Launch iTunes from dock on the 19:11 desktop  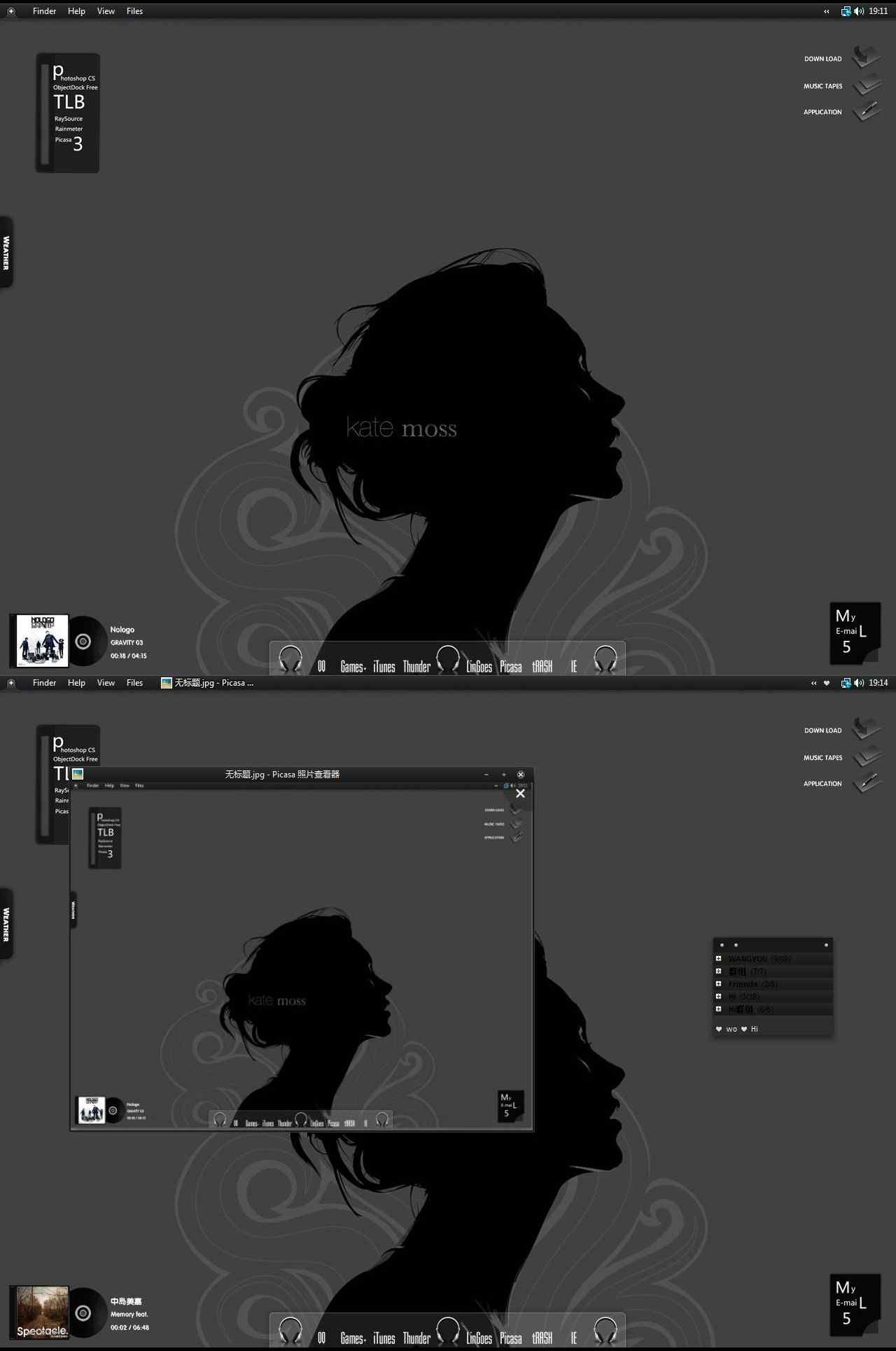click(x=384, y=667)
